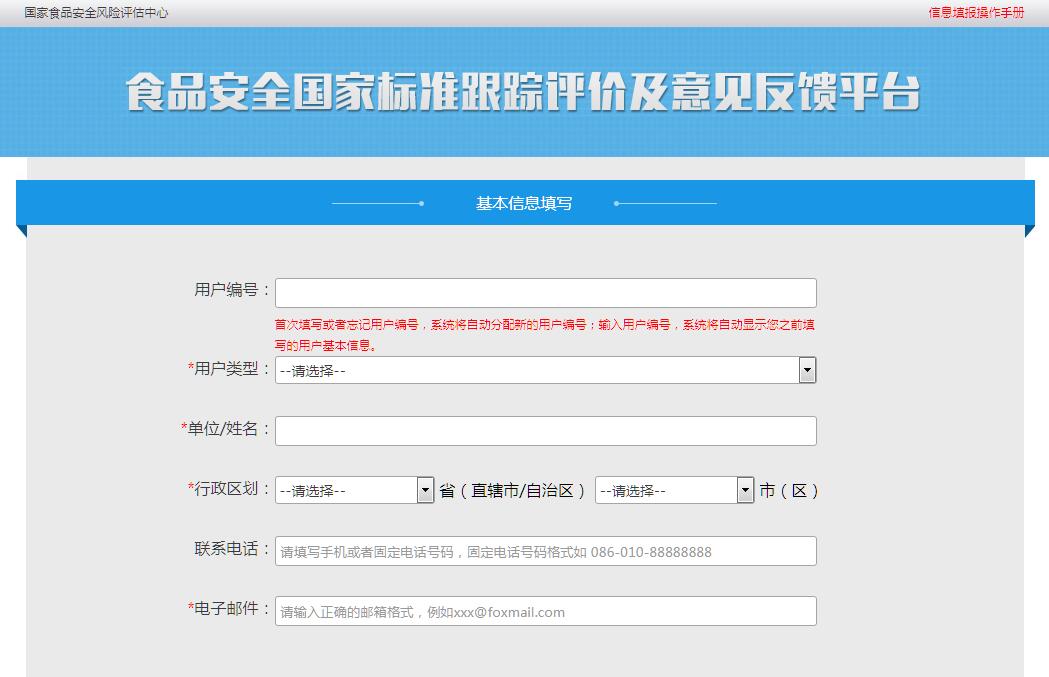1049x677 pixels.
Task: Focus the 用户编号 input field
Action: (545, 293)
